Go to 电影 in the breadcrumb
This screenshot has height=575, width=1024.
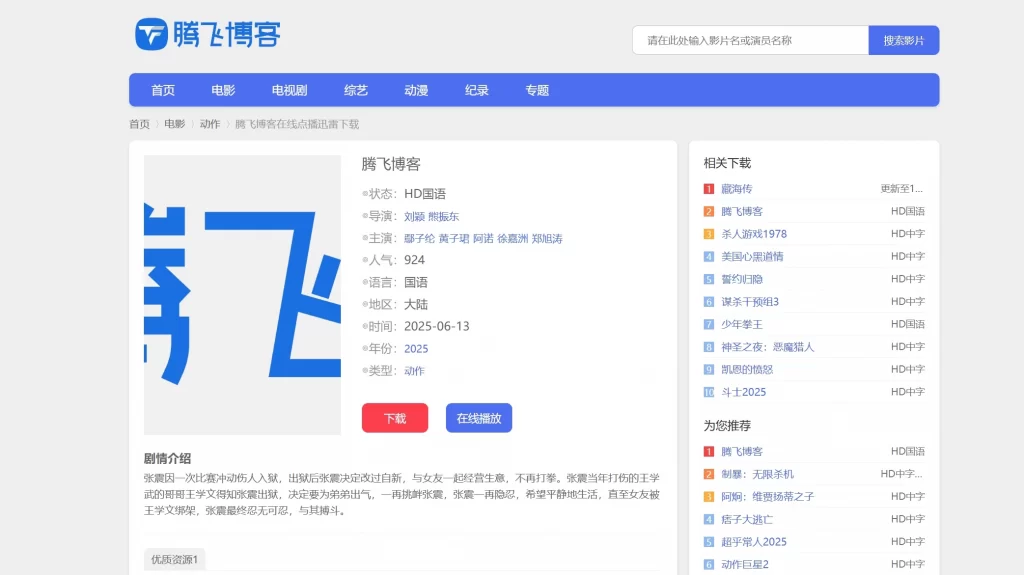point(174,124)
